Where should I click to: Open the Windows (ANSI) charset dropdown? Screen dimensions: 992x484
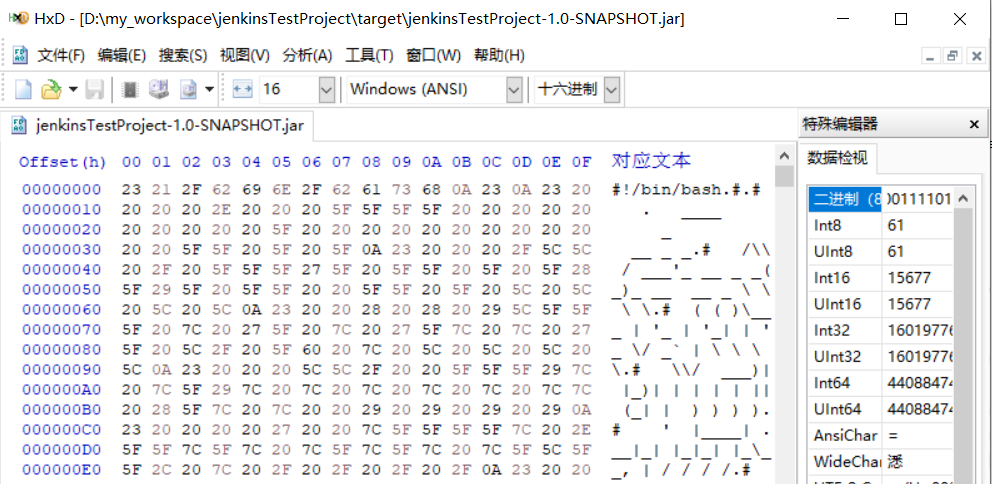514,89
